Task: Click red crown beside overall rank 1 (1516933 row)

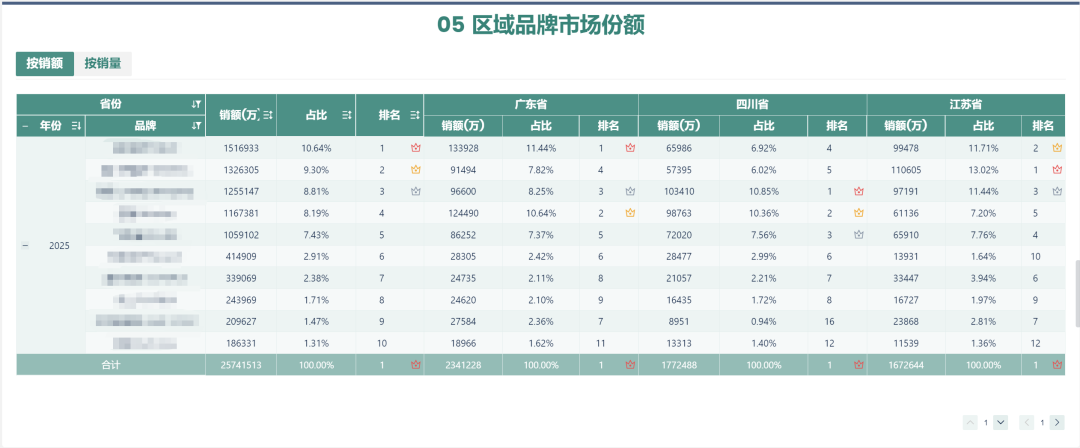Action: [415, 147]
